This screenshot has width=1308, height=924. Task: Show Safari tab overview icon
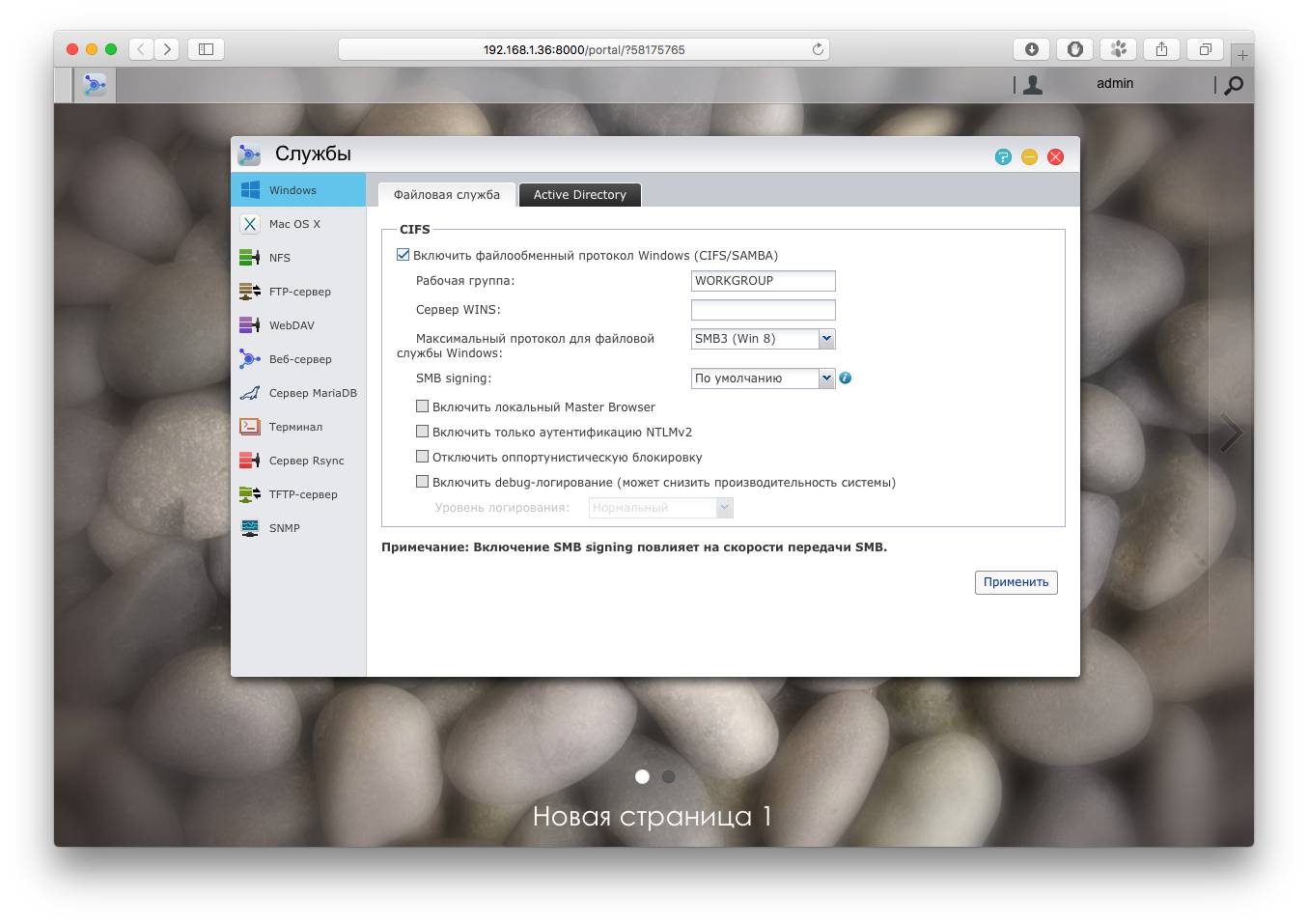pos(1206,49)
